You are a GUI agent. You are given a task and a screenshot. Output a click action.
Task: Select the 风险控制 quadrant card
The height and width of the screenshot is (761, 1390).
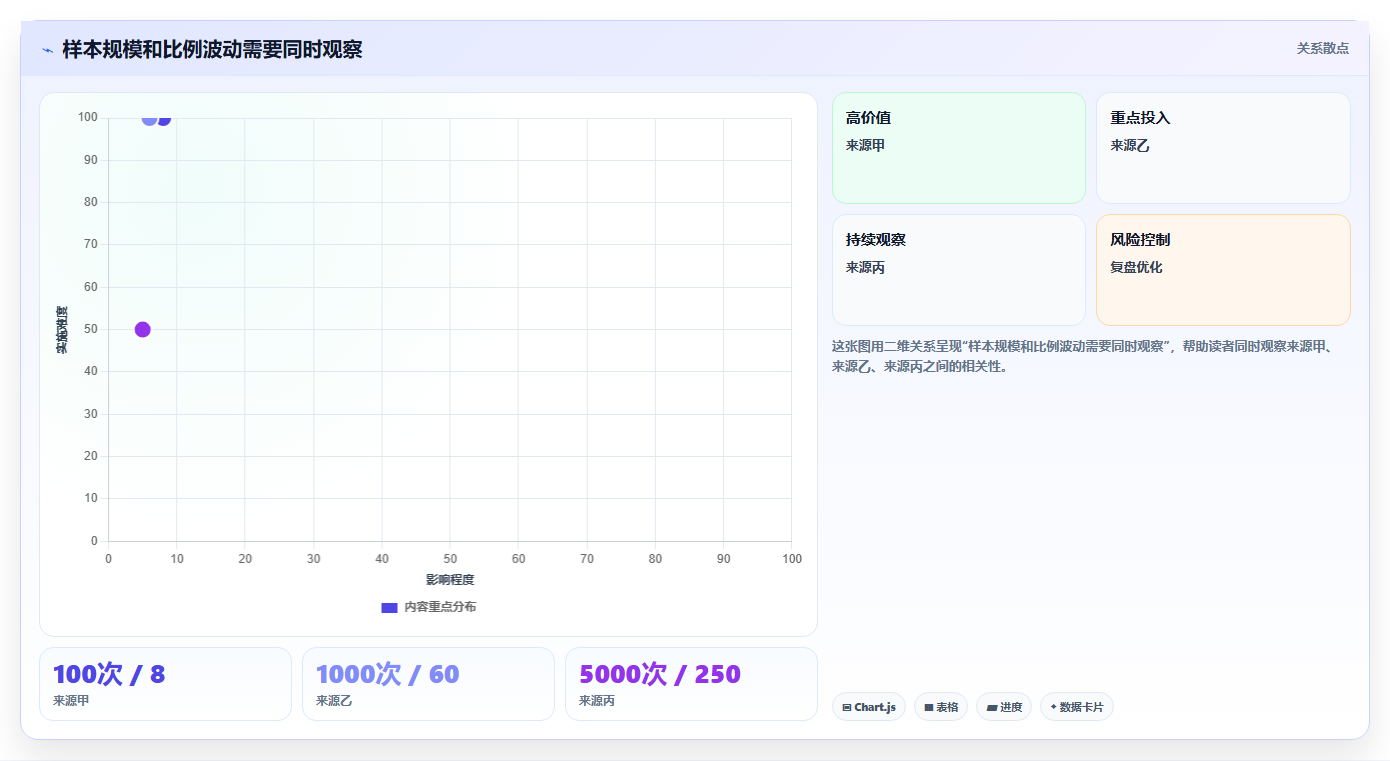click(1223, 270)
